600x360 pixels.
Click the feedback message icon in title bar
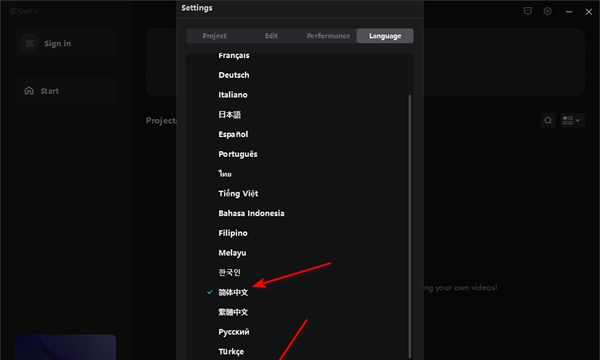528,11
